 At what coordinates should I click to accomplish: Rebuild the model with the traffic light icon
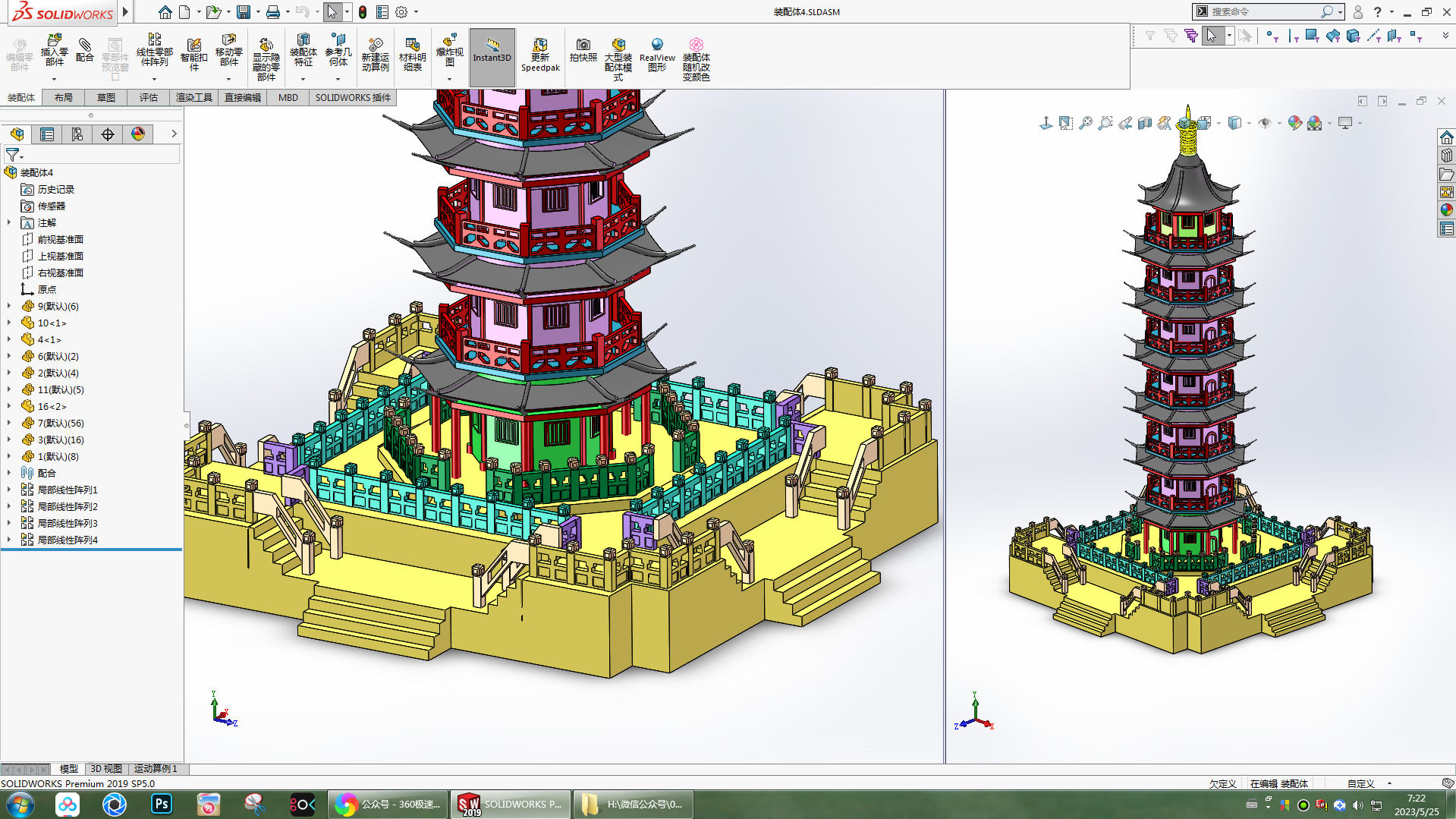pos(363,12)
